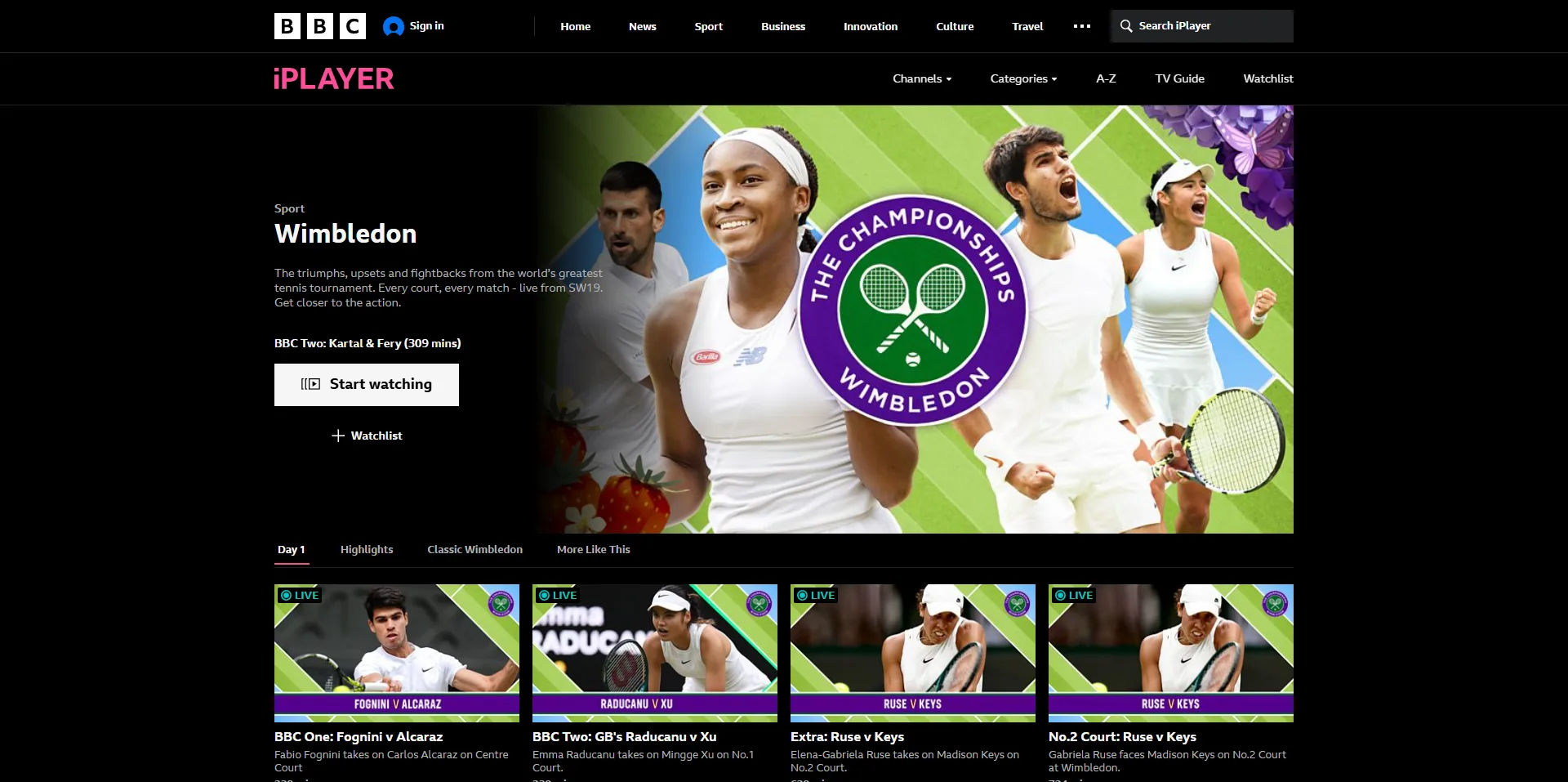Click LIVE badge on Raducanu v Xu
This screenshot has width=1568, height=782.
coord(557,595)
